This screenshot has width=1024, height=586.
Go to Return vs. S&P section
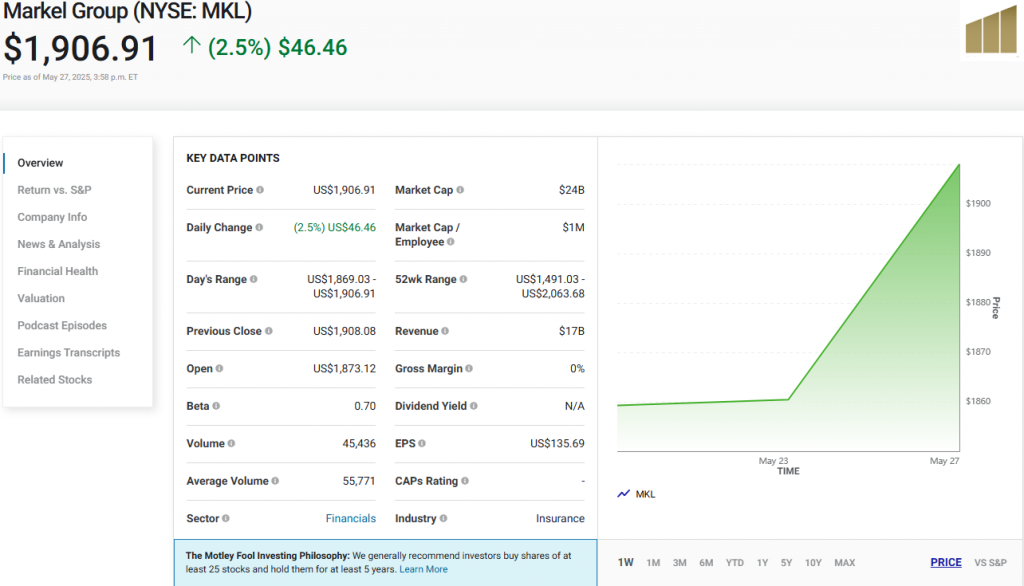click(x=54, y=190)
